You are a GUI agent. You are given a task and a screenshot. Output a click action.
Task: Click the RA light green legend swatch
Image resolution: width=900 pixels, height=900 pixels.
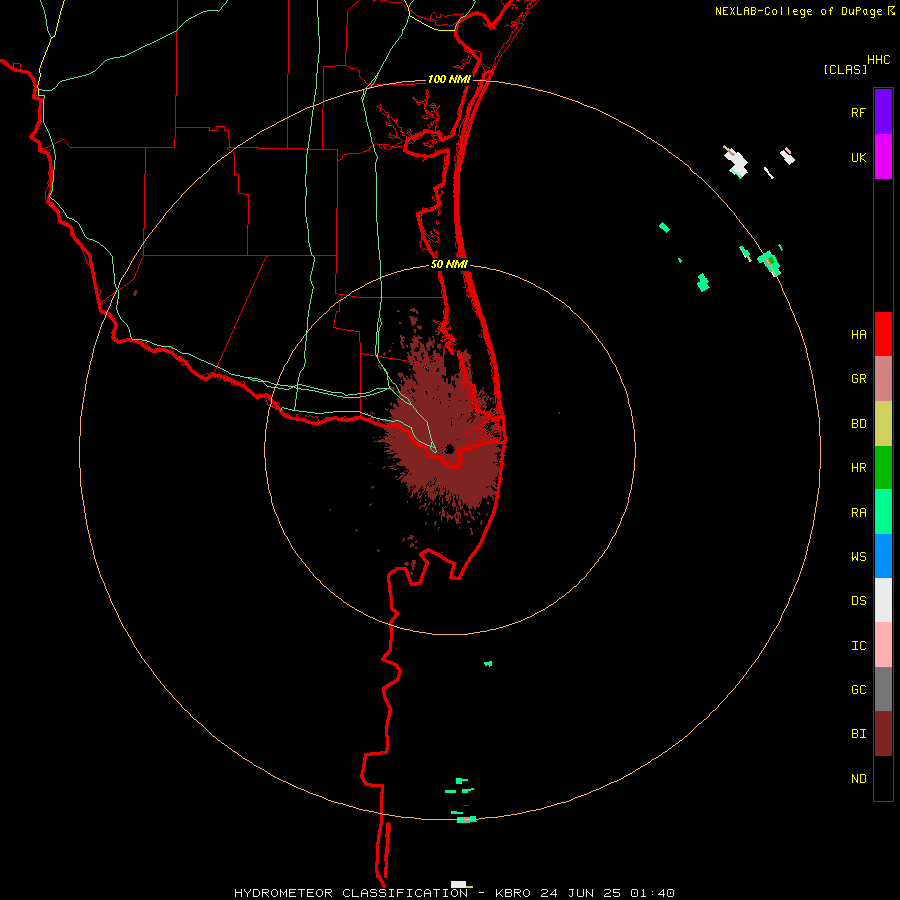tap(883, 512)
